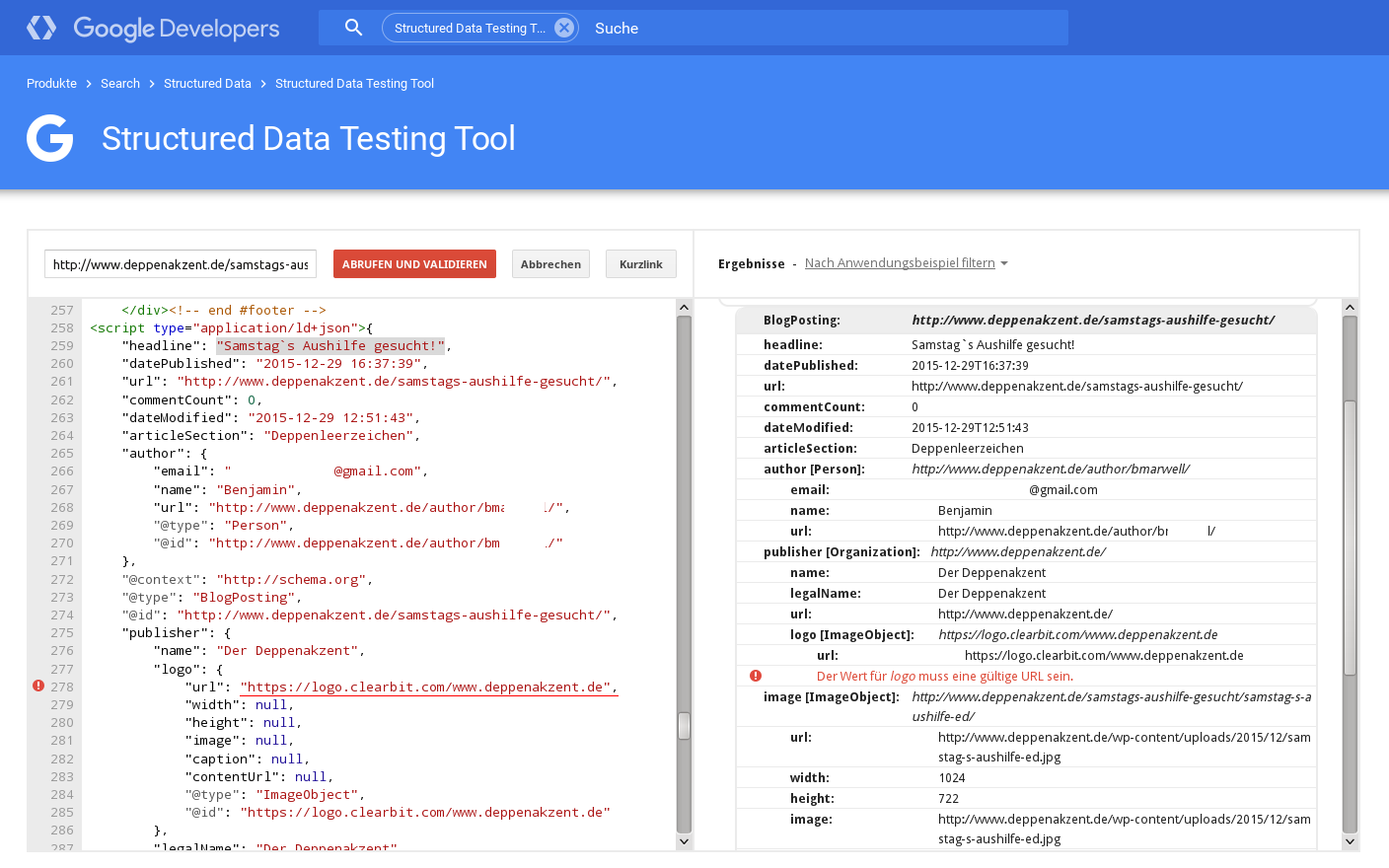This screenshot has width=1389, height=868.
Task: Click line 258 script tag in code
Action: pyautogui.click(x=232, y=327)
